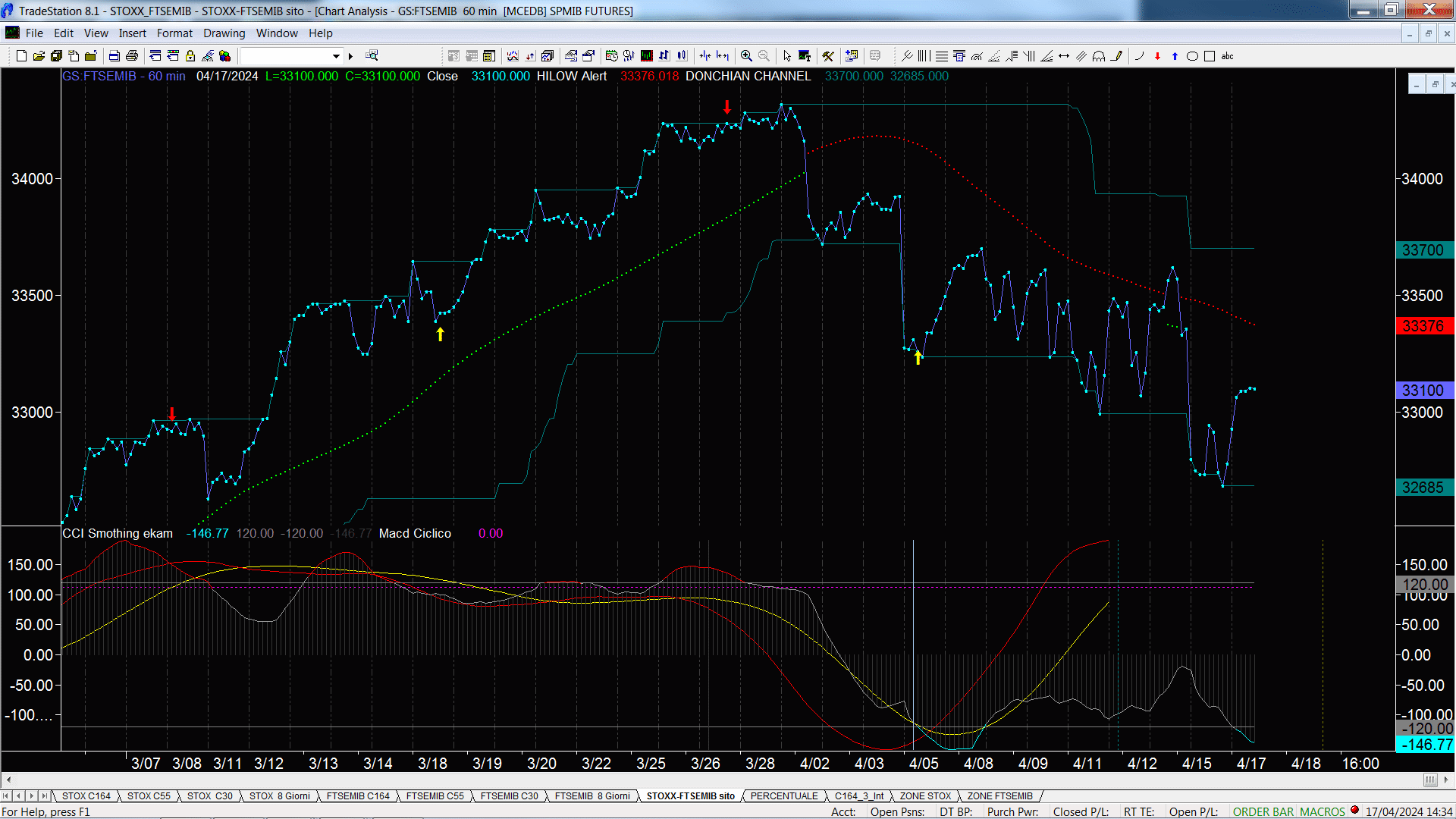
Task: Click the padlock icon in toolbar
Action: click(190, 56)
